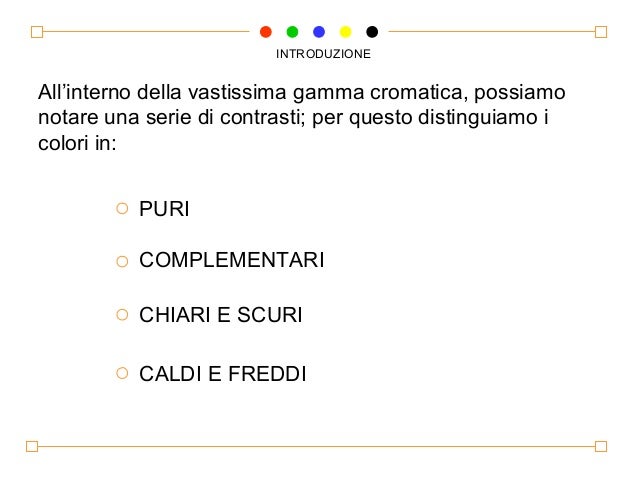Screen dimensions: 638x479
Task: Open the CHIARI E SCURI item
Action: 221,315
